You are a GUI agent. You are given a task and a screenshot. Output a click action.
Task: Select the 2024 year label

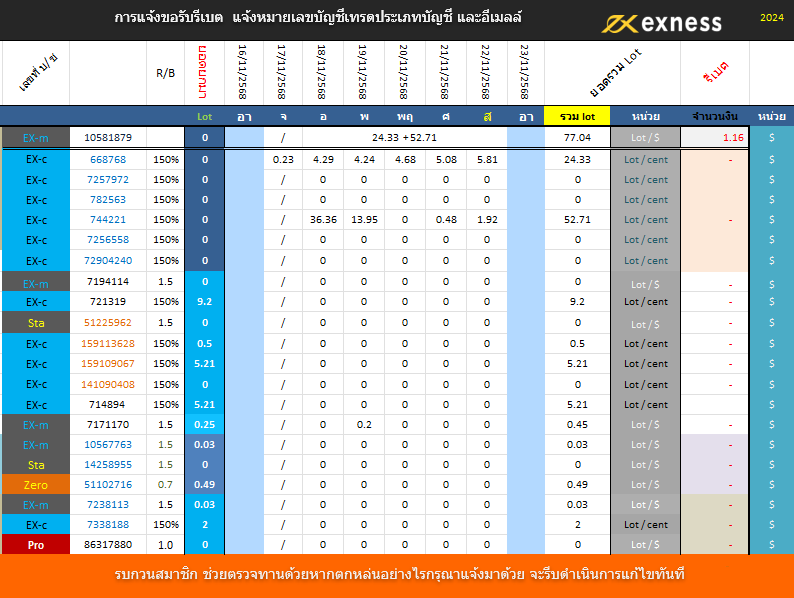click(771, 18)
